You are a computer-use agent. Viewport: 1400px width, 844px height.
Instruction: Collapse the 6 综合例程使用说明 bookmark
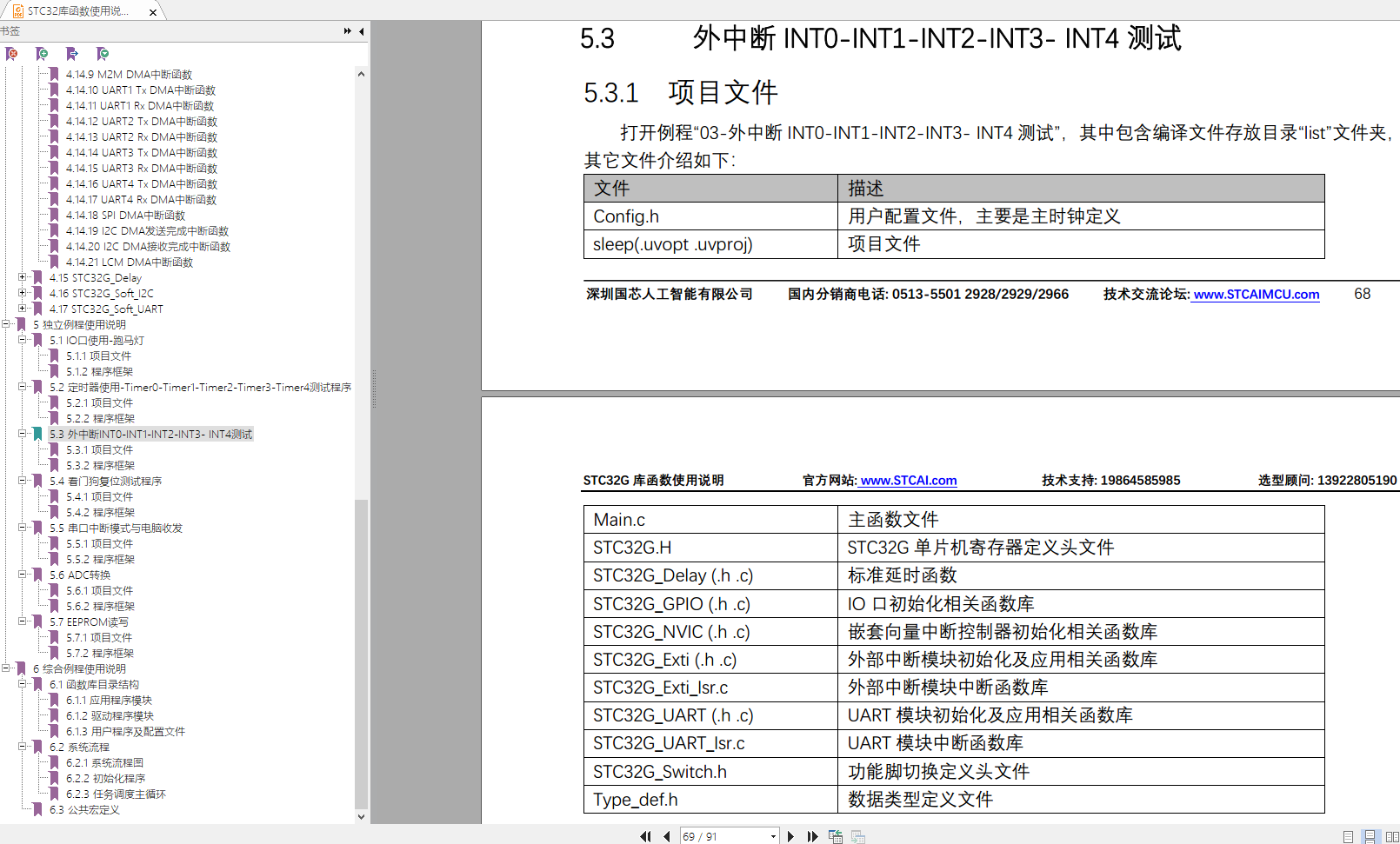(5, 668)
